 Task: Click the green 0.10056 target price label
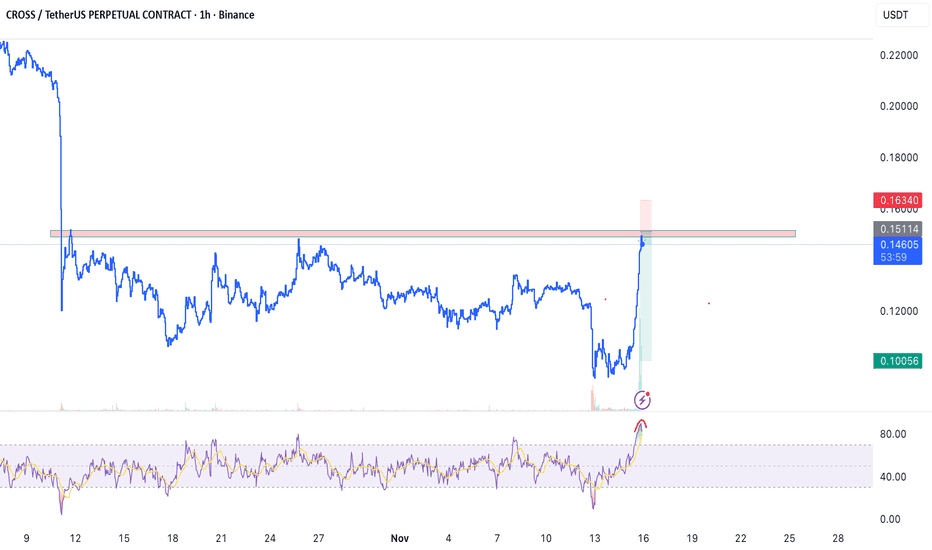point(898,361)
